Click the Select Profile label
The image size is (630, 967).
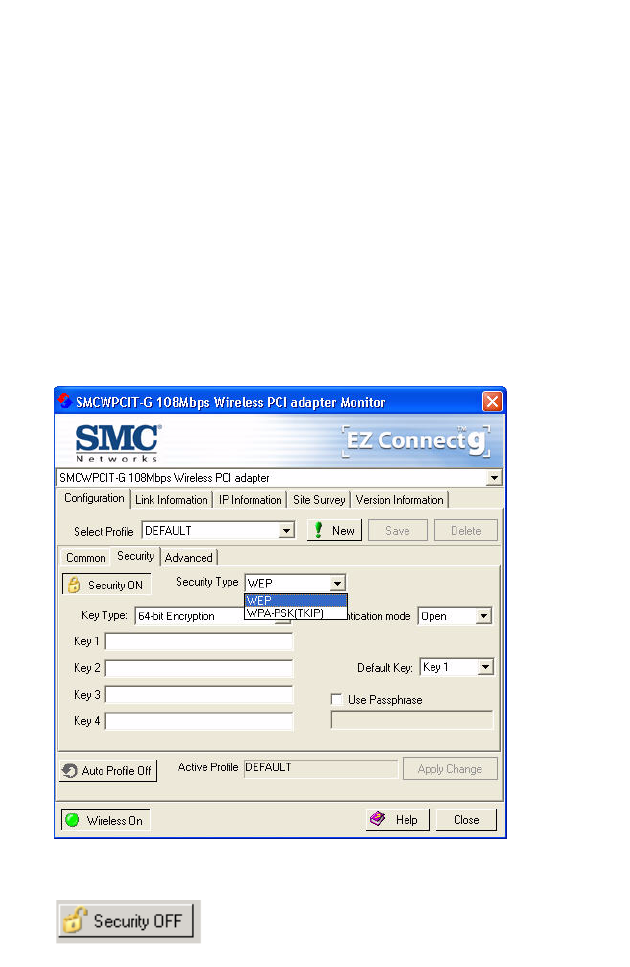point(104,532)
